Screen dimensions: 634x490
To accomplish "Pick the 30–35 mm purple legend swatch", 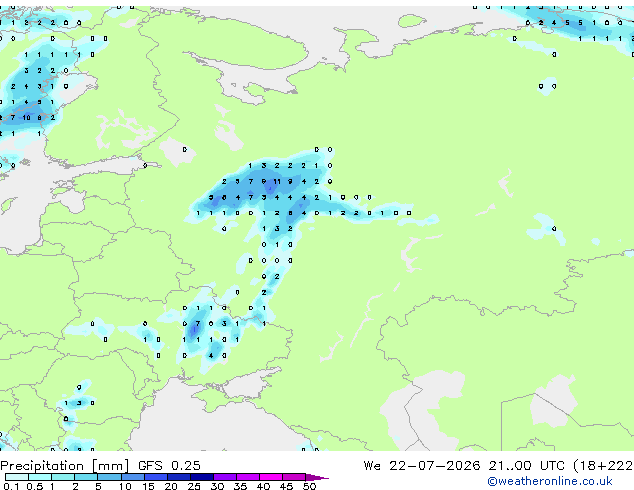I will tap(224, 477).
